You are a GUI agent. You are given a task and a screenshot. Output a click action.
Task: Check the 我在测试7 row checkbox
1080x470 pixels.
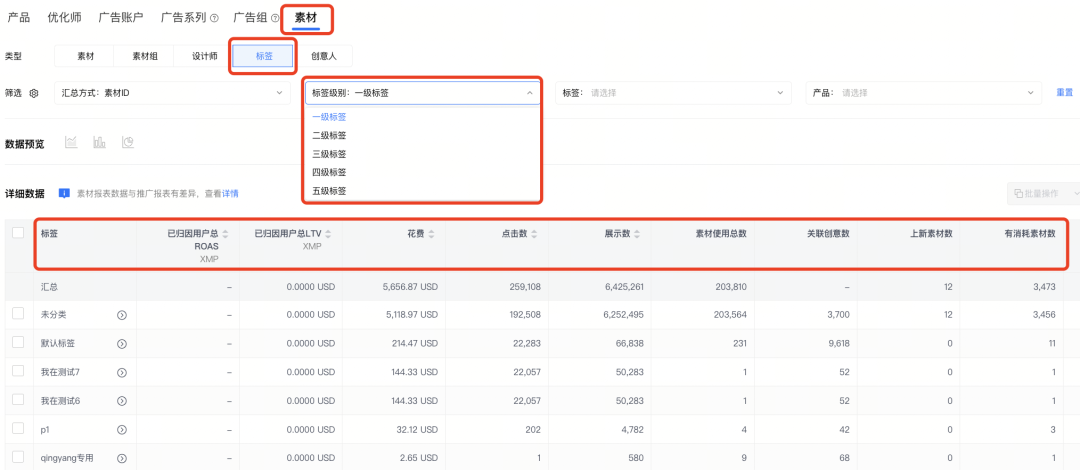pos(19,371)
